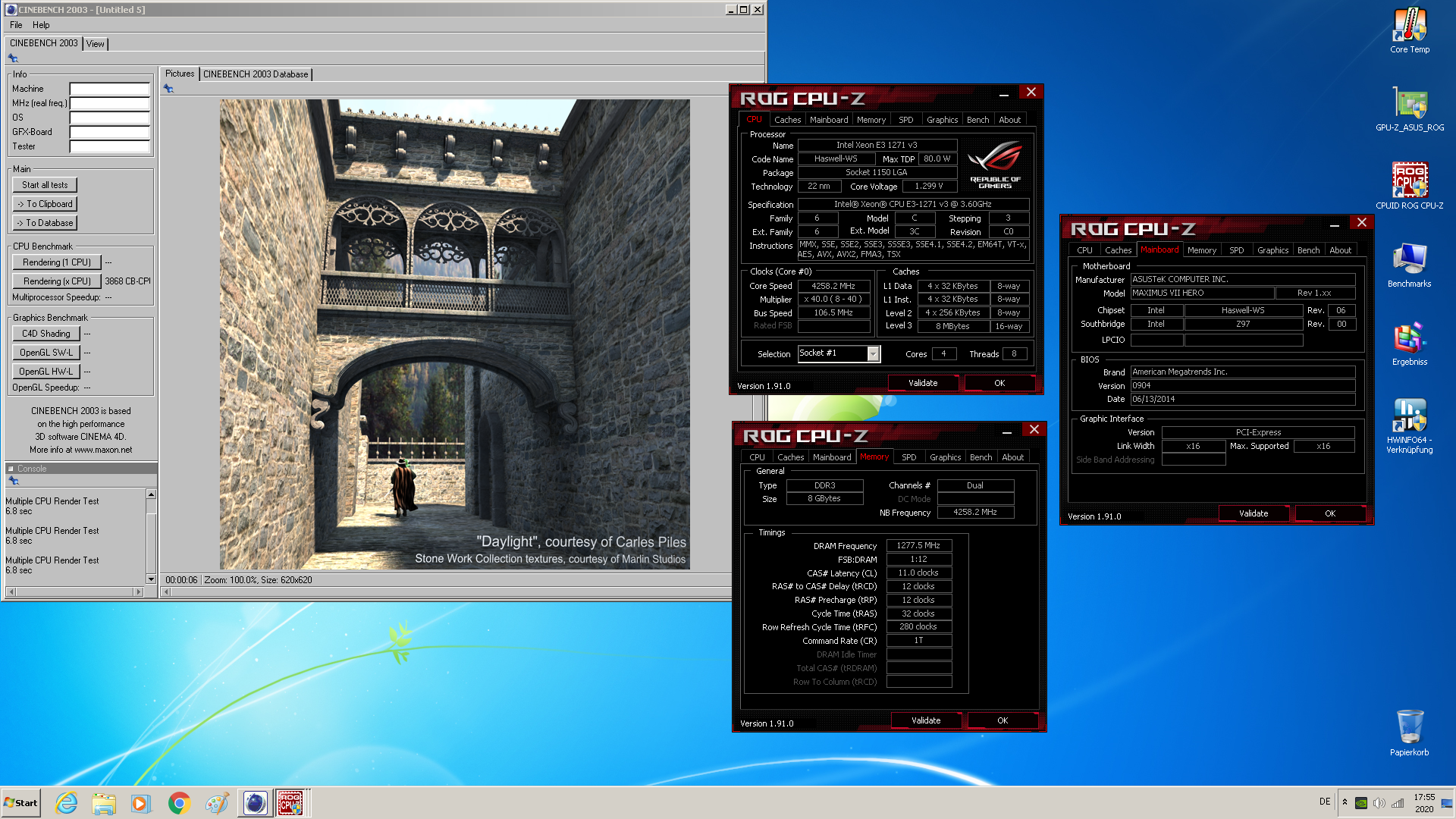Click To Database button
Image resolution: width=1456 pixels, height=819 pixels.
[45, 223]
